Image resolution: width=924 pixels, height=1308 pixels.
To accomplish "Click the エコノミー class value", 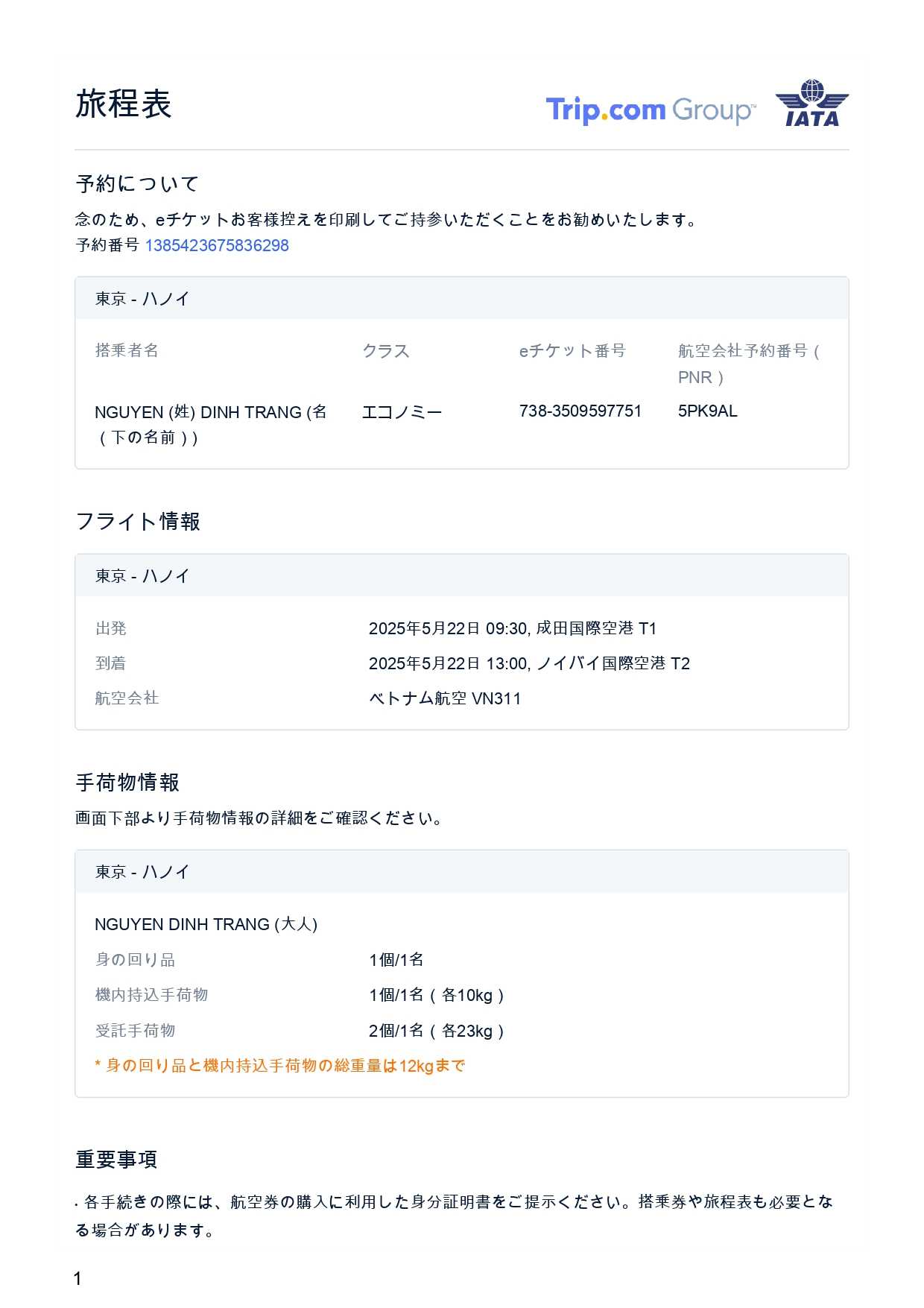I will tap(402, 412).
